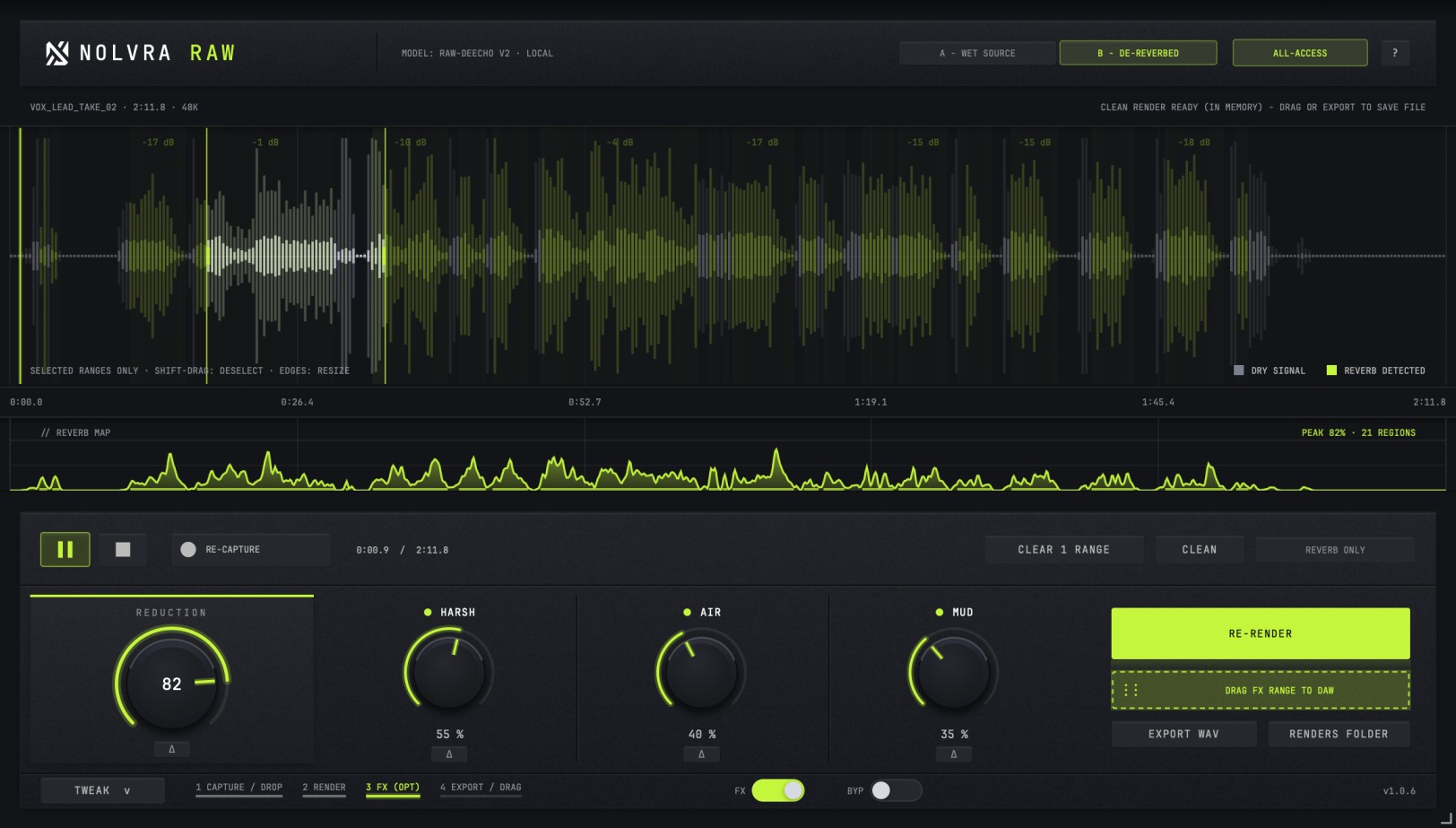Click the Nolvra logo icon
Viewport: 1456px width, 828px height.
(57, 53)
